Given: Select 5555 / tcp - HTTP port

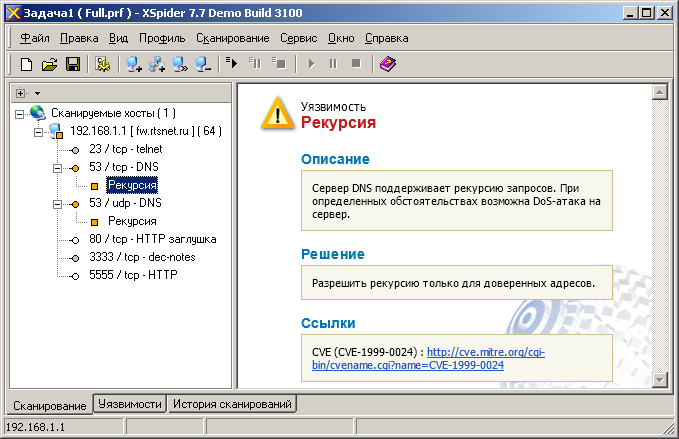Looking at the screenshot, I should [x=133, y=275].
